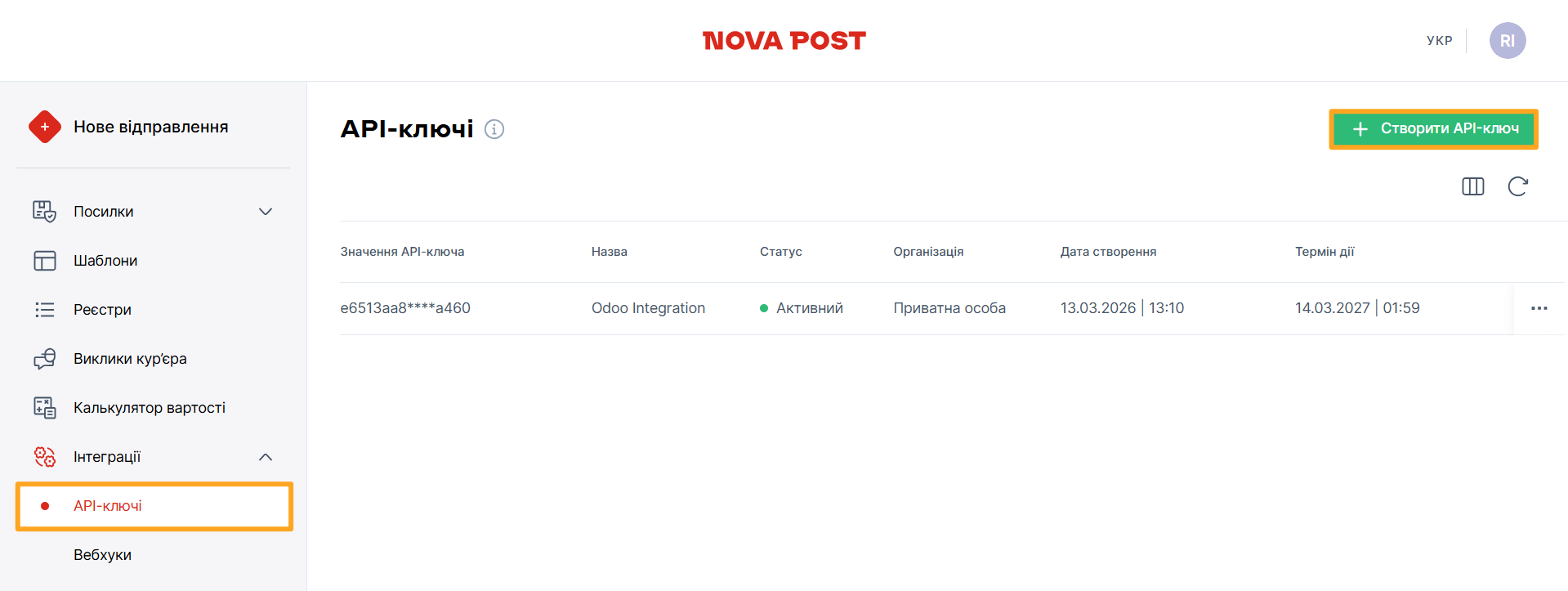The height and width of the screenshot is (591, 1568).
Task: Click the red plus New shipment icon
Action: [x=44, y=127]
